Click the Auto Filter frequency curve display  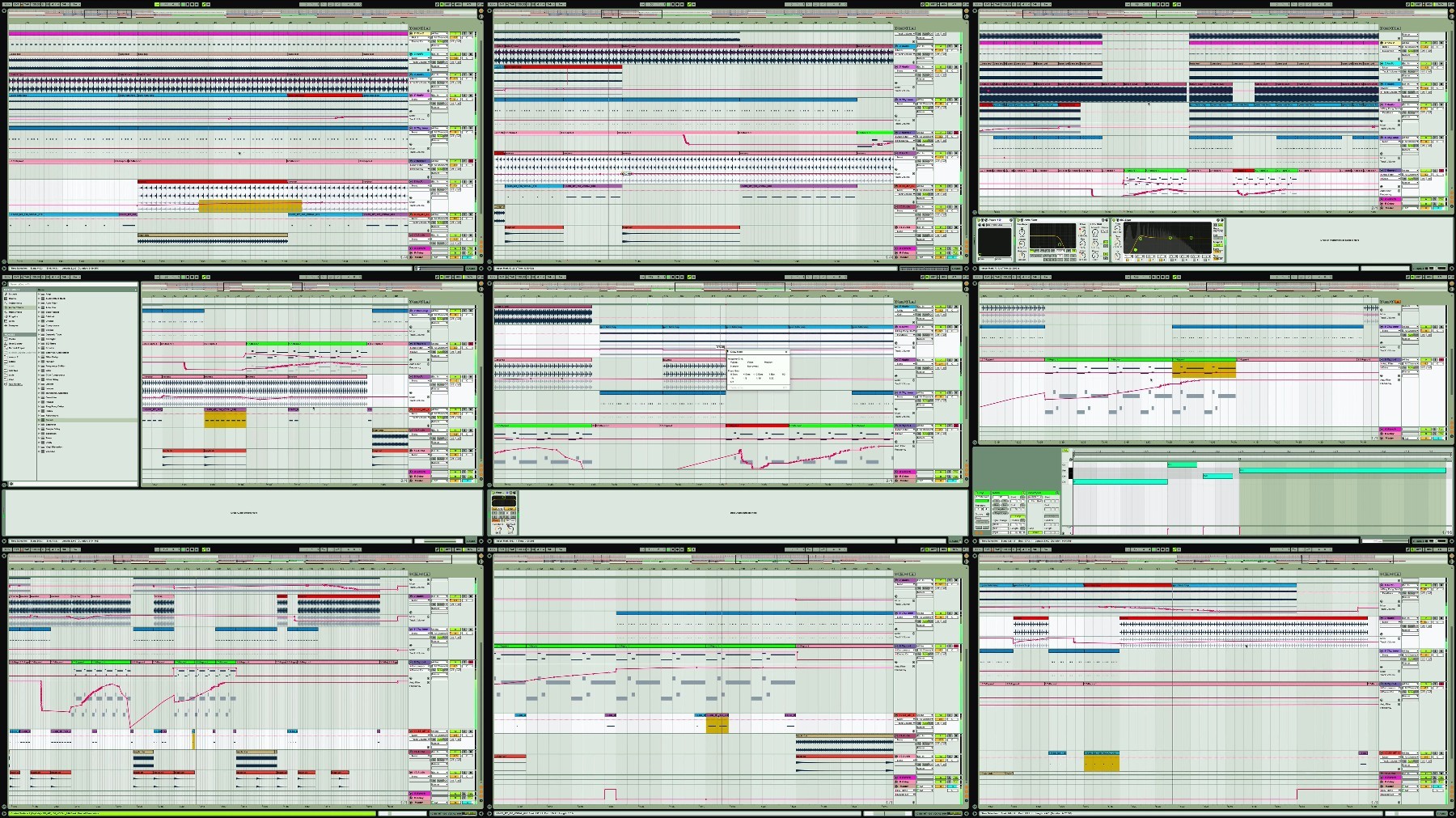[1053, 235]
